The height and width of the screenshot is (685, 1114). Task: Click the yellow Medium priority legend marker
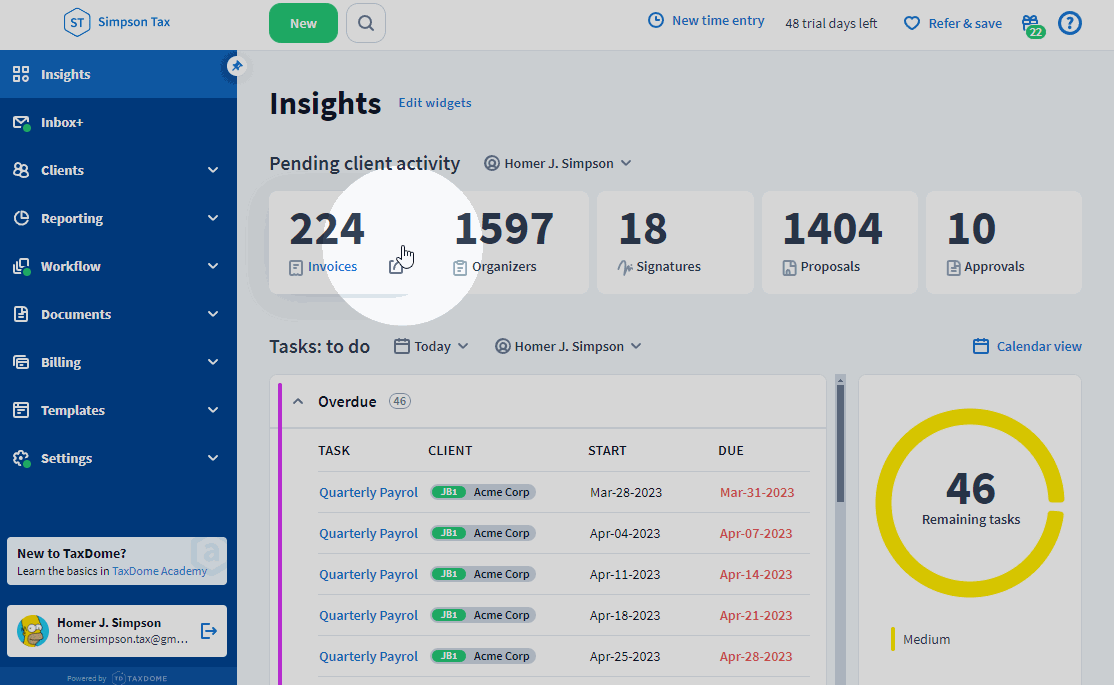(x=892, y=639)
